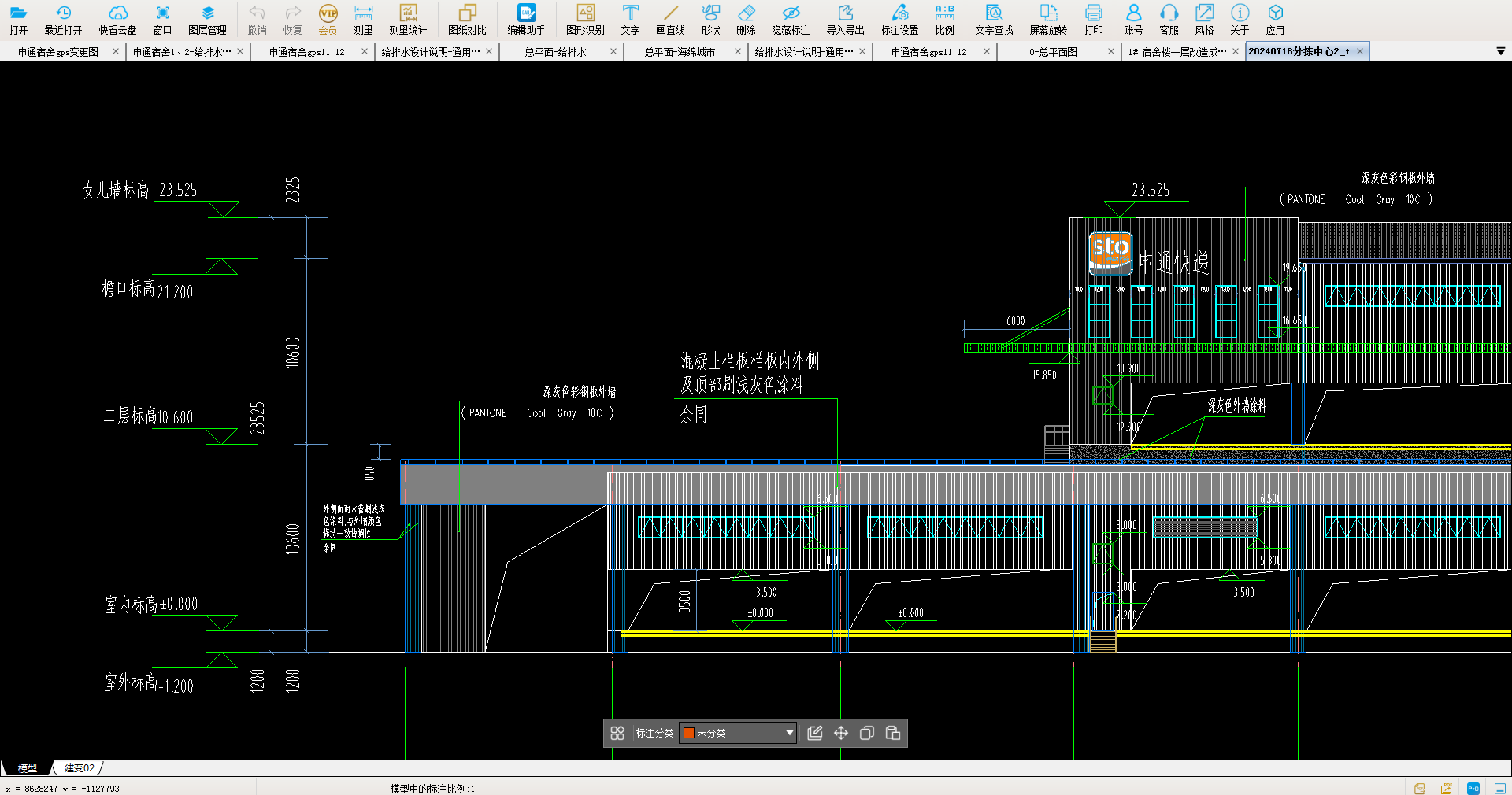Toggle the bottom panel icon in status bar
Screen dimensions: 1512x795
[x=1499, y=788]
